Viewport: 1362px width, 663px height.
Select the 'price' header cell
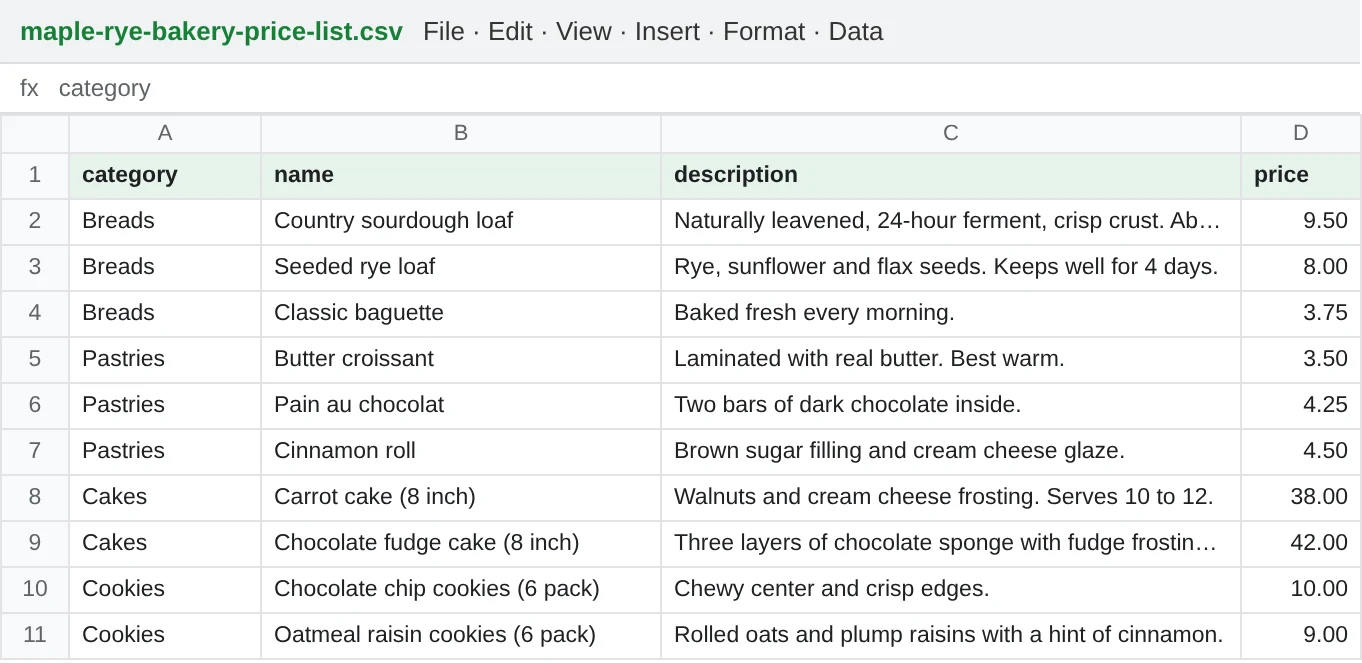tap(1301, 175)
